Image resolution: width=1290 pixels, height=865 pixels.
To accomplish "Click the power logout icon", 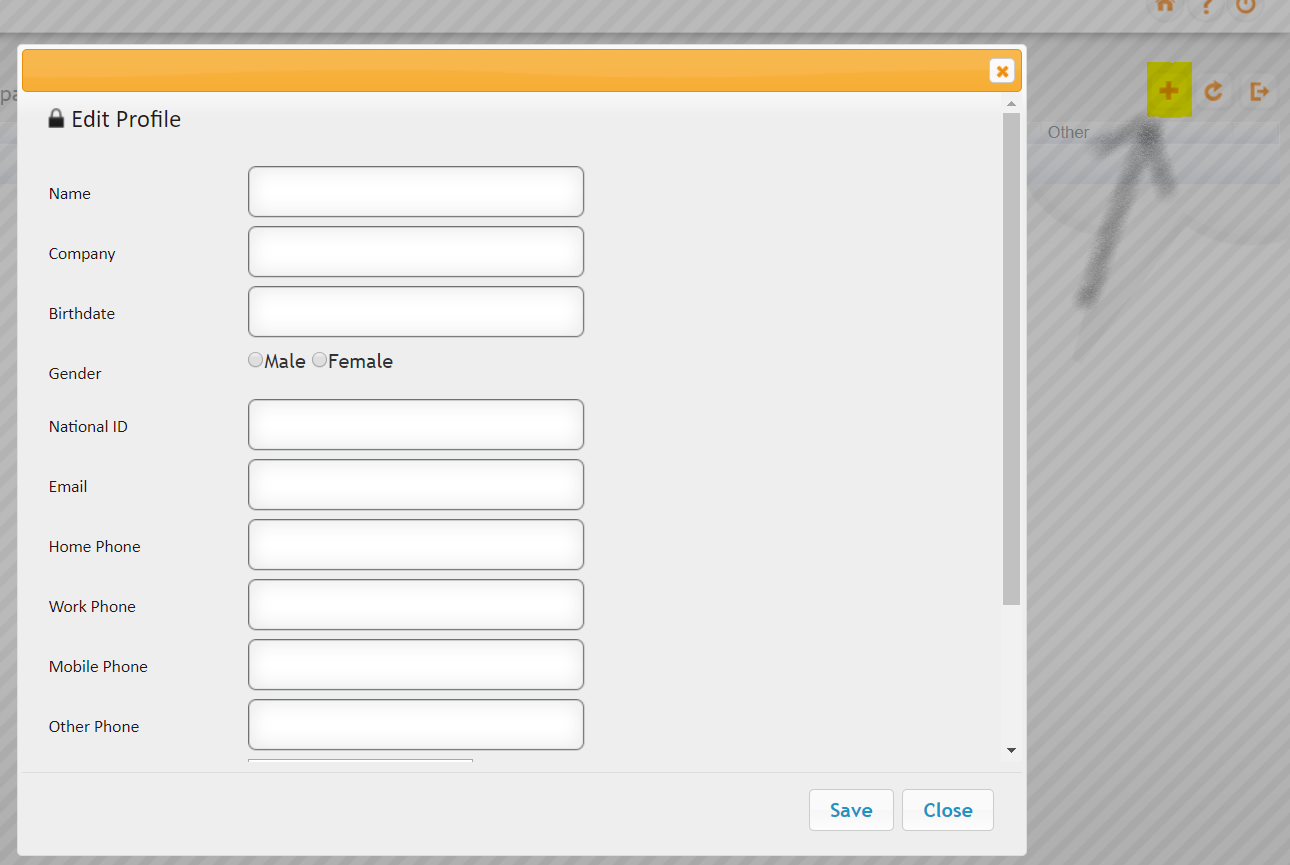I will (x=1245, y=6).
